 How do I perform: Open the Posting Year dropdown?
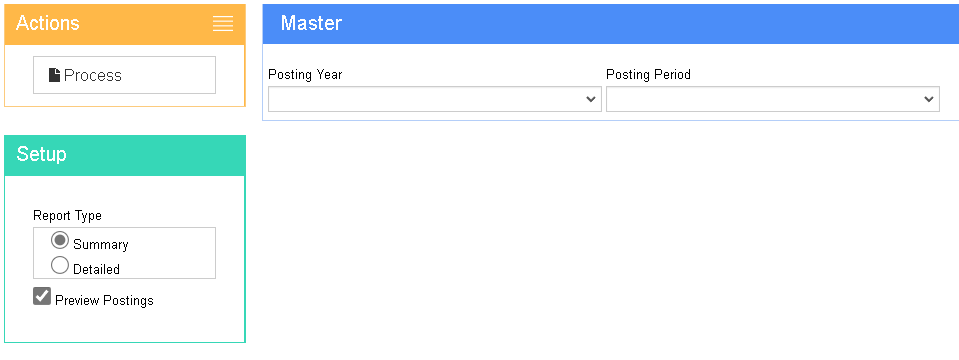(x=435, y=99)
